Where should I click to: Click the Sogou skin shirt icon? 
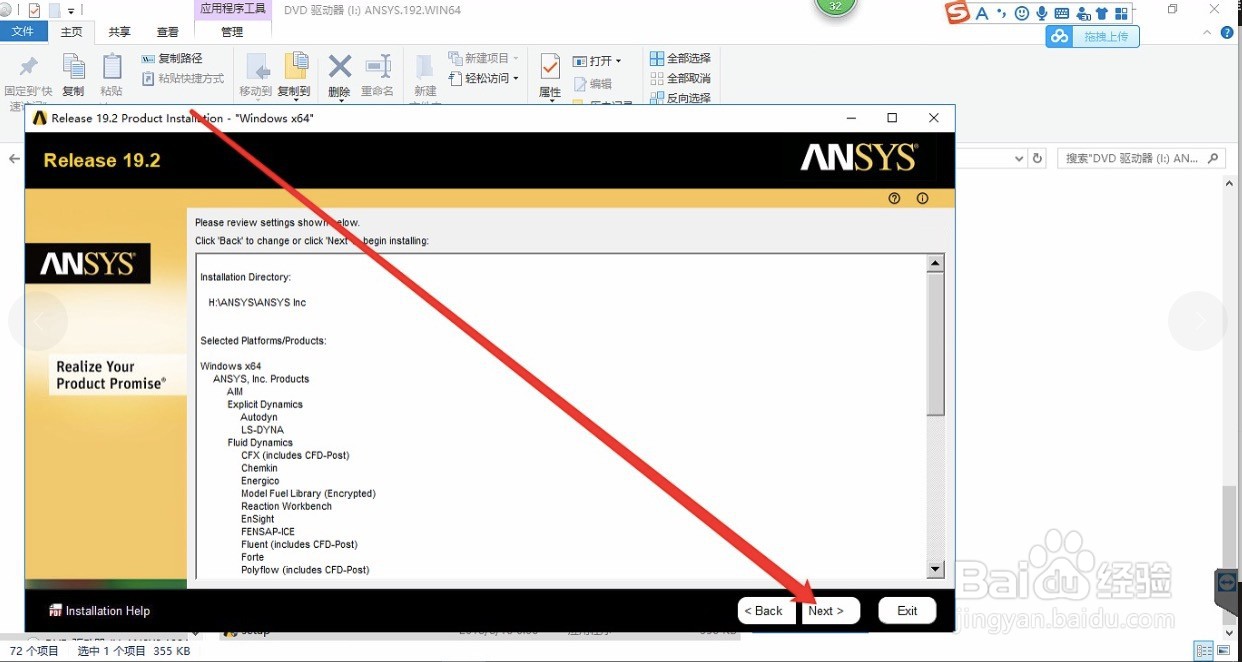[1102, 14]
